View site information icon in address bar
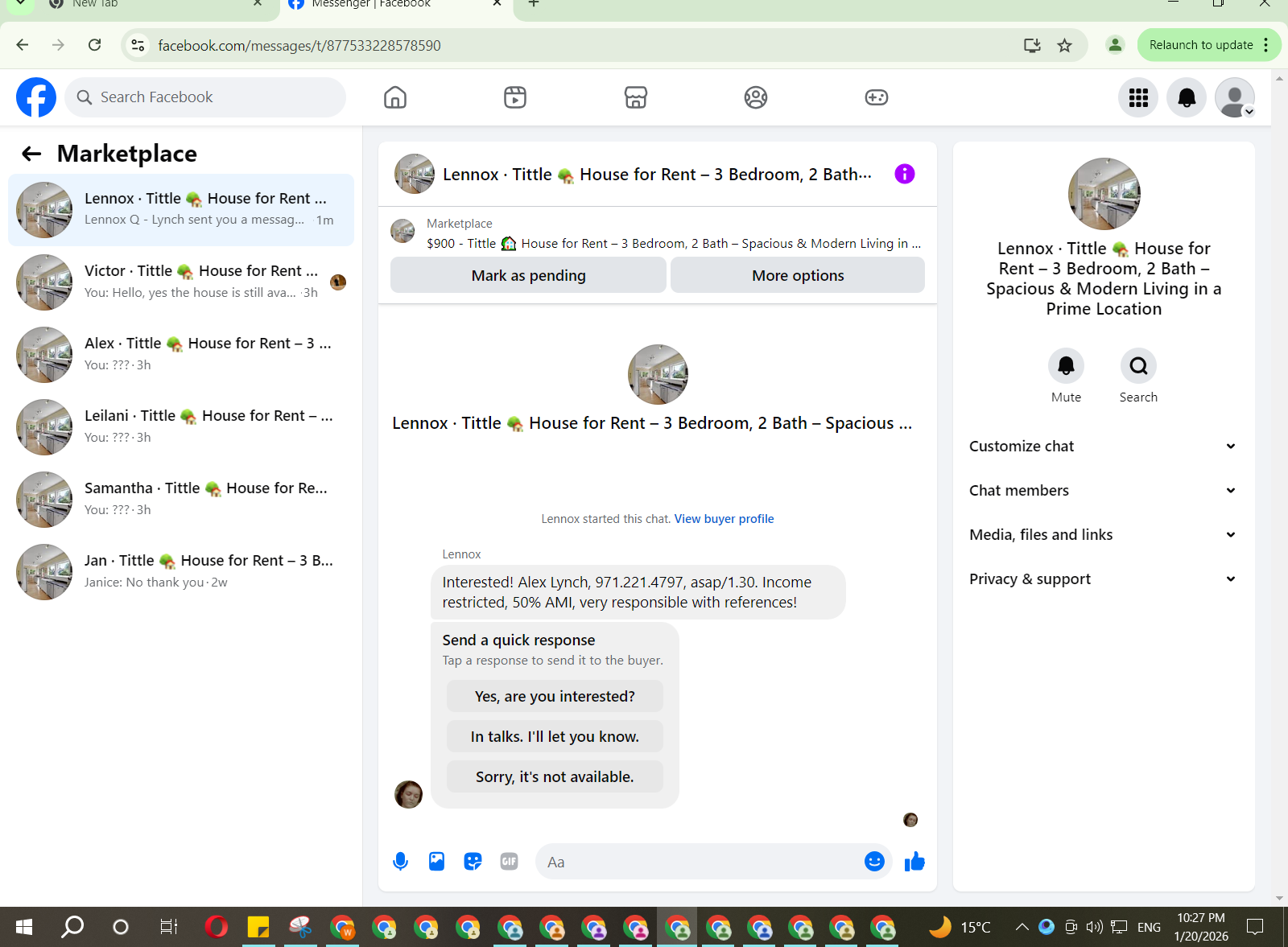The image size is (1288, 947). [x=138, y=45]
